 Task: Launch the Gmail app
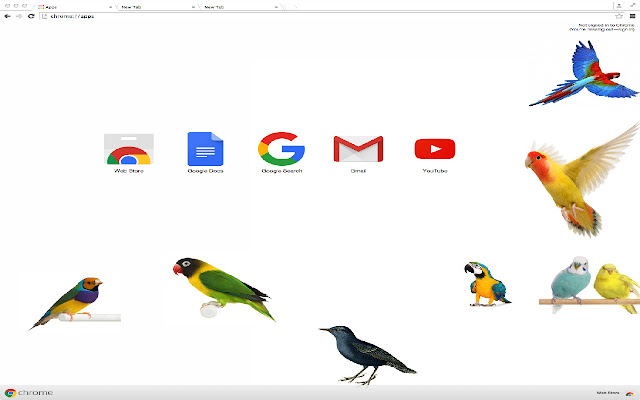tap(358, 154)
